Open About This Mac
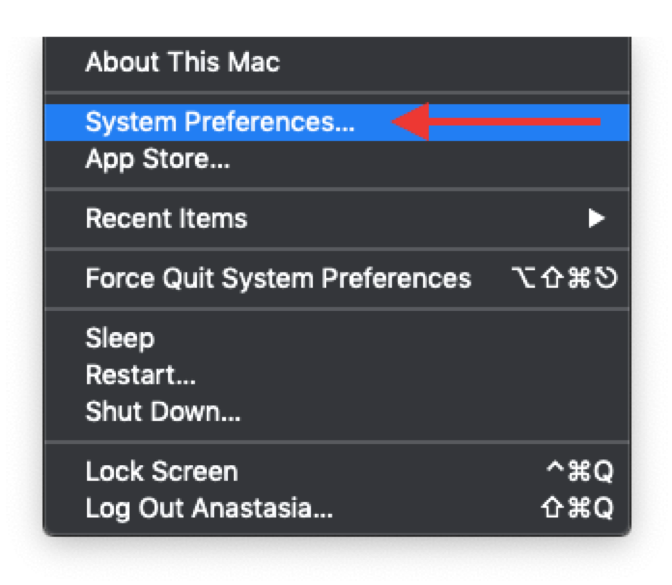The height and width of the screenshot is (585, 672). 182,62
